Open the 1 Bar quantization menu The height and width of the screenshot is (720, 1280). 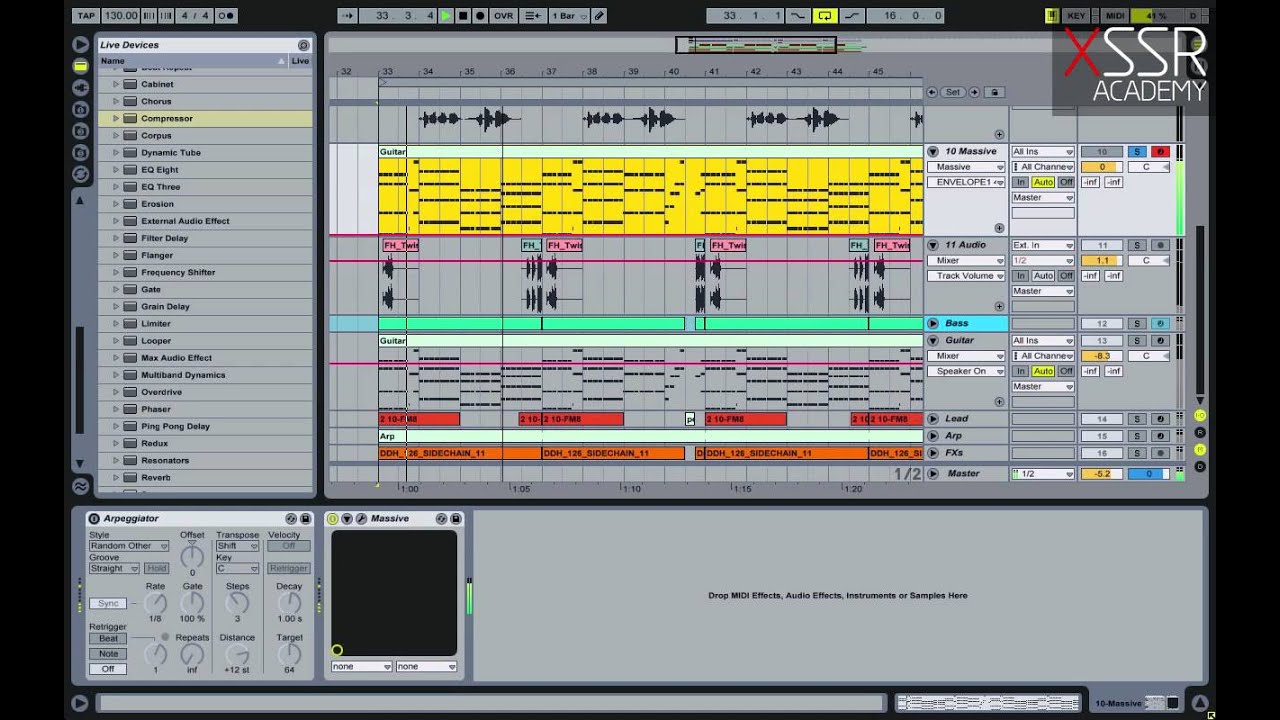[568, 16]
